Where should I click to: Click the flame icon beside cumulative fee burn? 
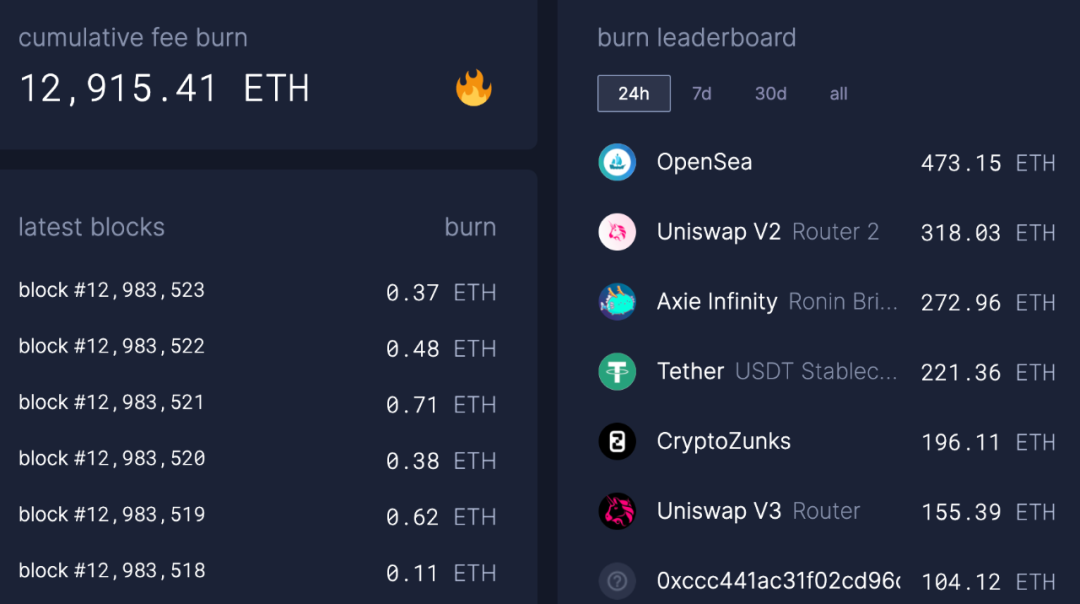click(474, 88)
